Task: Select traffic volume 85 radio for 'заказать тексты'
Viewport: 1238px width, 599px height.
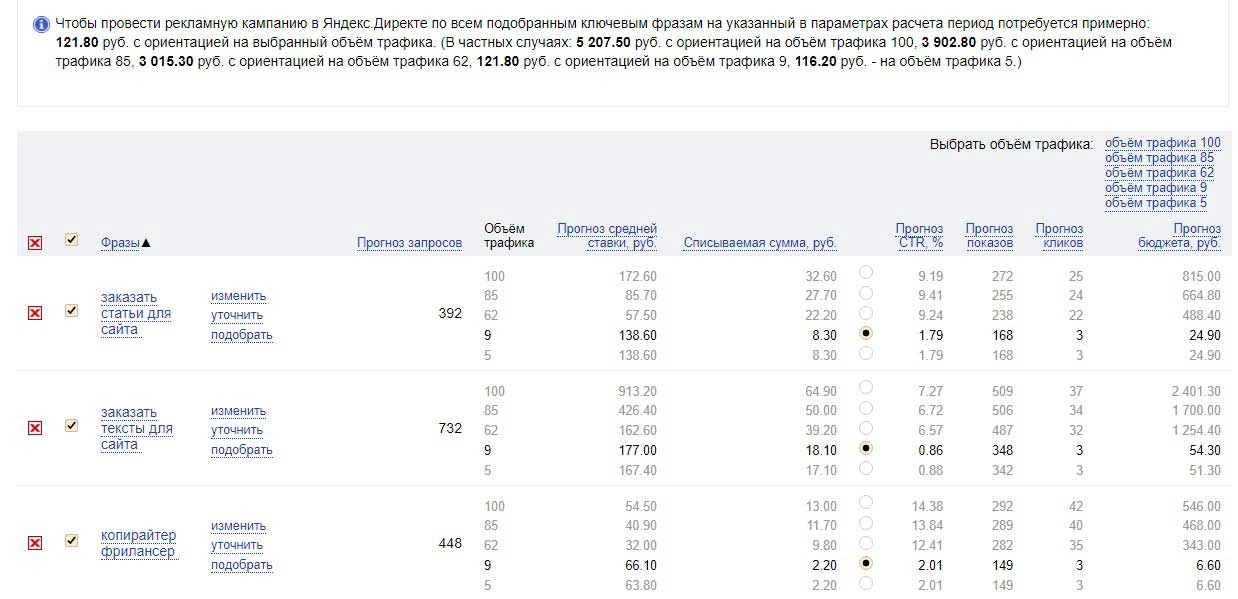Action: point(866,408)
